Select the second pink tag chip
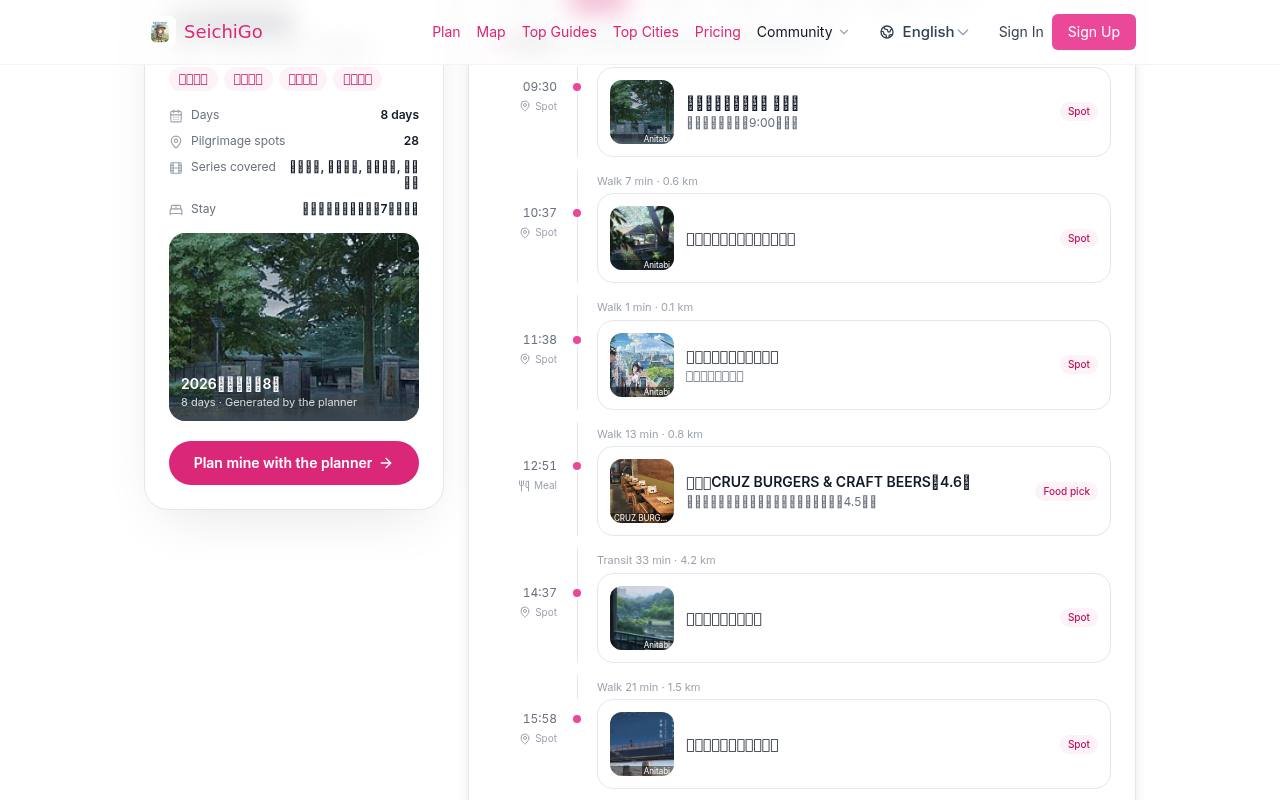The image size is (1280, 800). click(248, 79)
